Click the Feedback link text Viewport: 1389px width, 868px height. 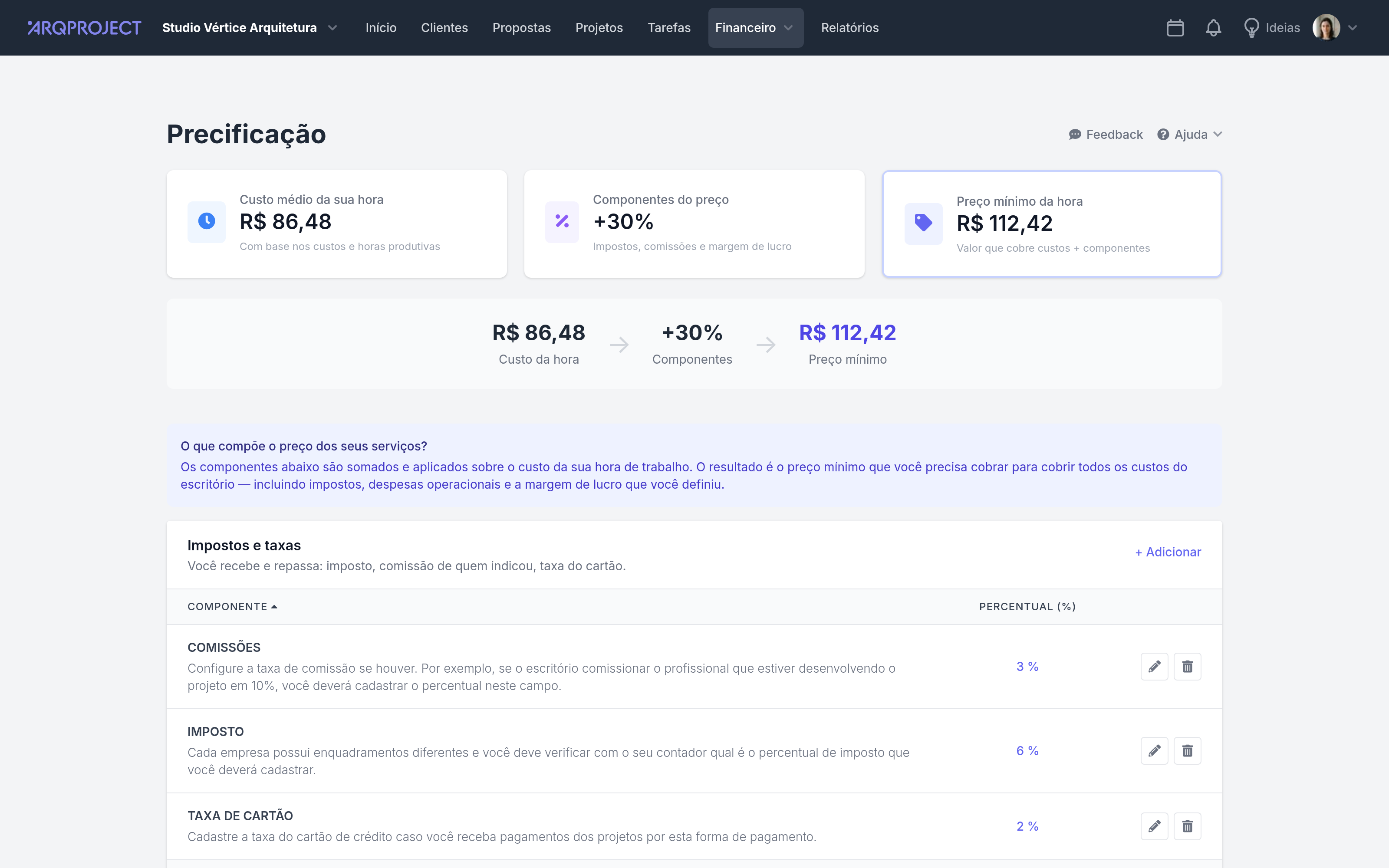[1114, 135]
